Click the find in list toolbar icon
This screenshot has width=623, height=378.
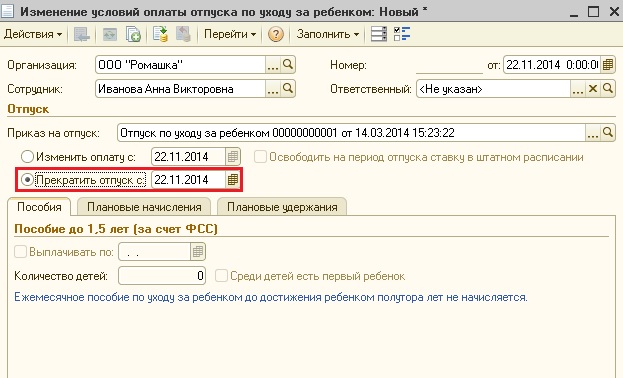click(81, 34)
